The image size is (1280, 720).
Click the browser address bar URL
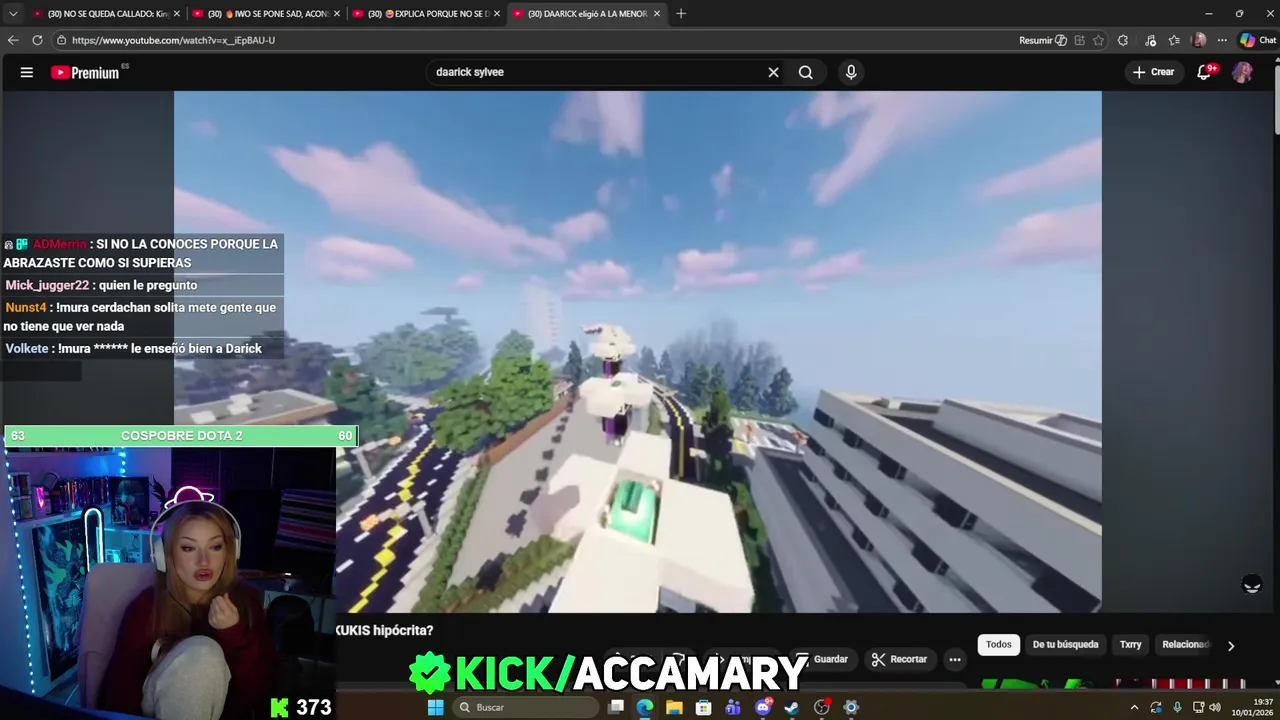[173, 40]
